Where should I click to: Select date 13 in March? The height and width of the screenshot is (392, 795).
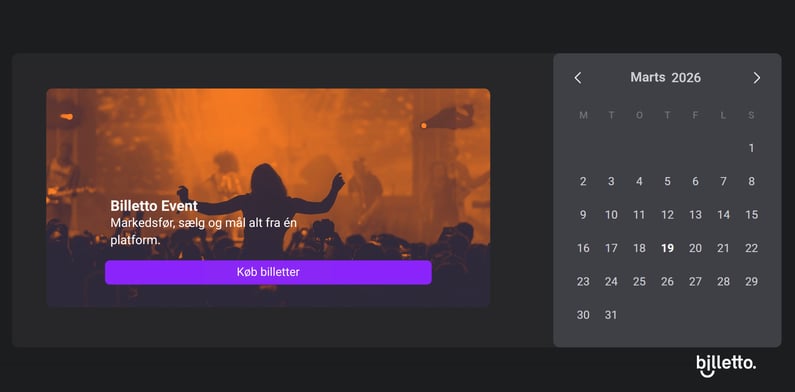pos(695,215)
